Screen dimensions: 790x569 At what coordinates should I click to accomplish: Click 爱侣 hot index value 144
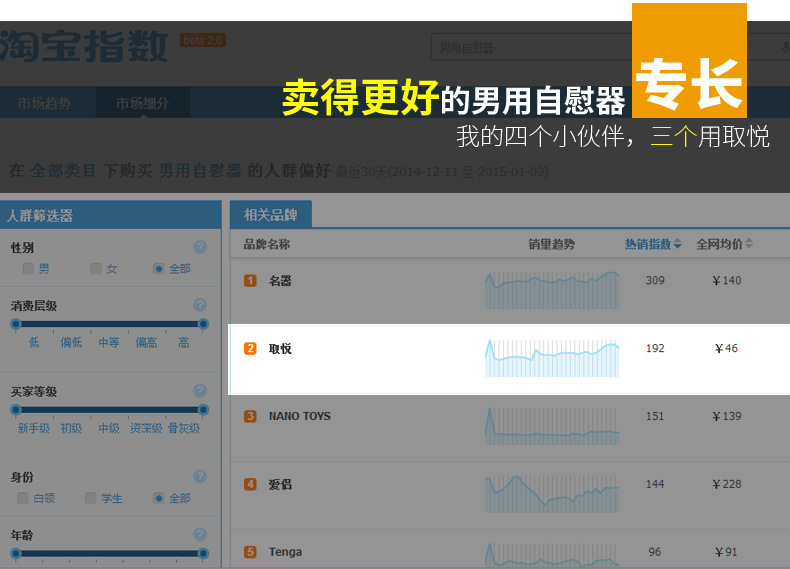655,484
